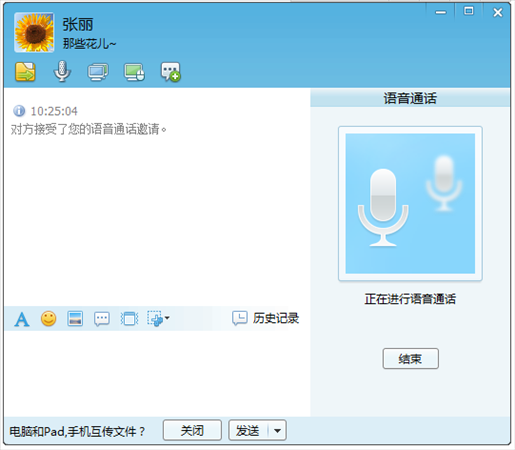Open quick reply speech bubble icon

coord(102,319)
